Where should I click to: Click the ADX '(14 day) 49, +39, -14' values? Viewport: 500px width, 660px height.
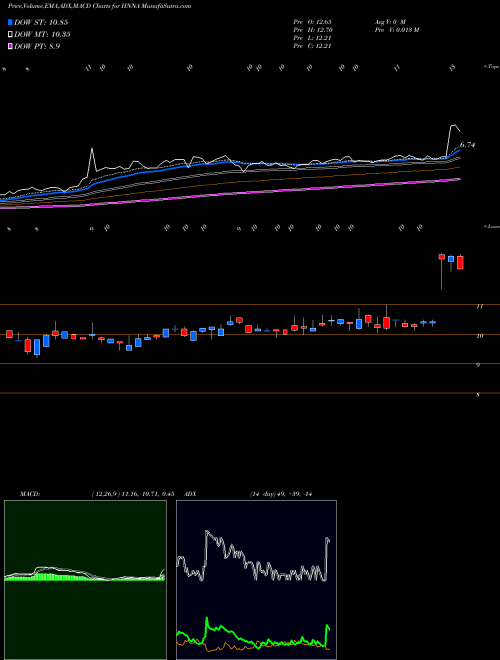[x=281, y=494]
